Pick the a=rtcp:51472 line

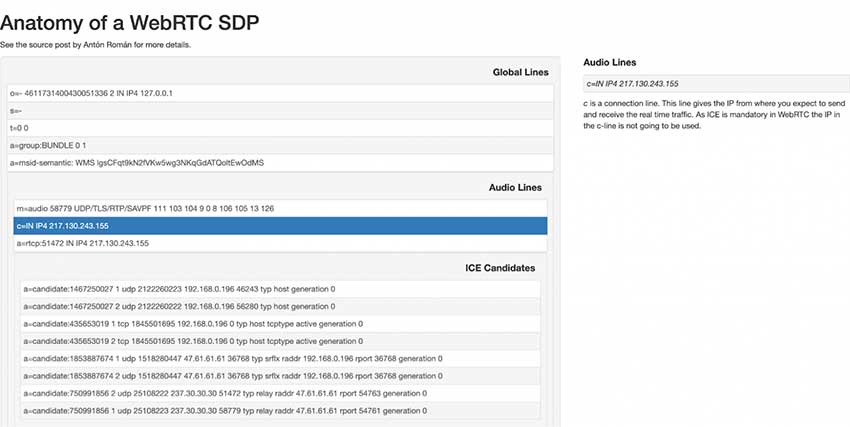[280, 243]
